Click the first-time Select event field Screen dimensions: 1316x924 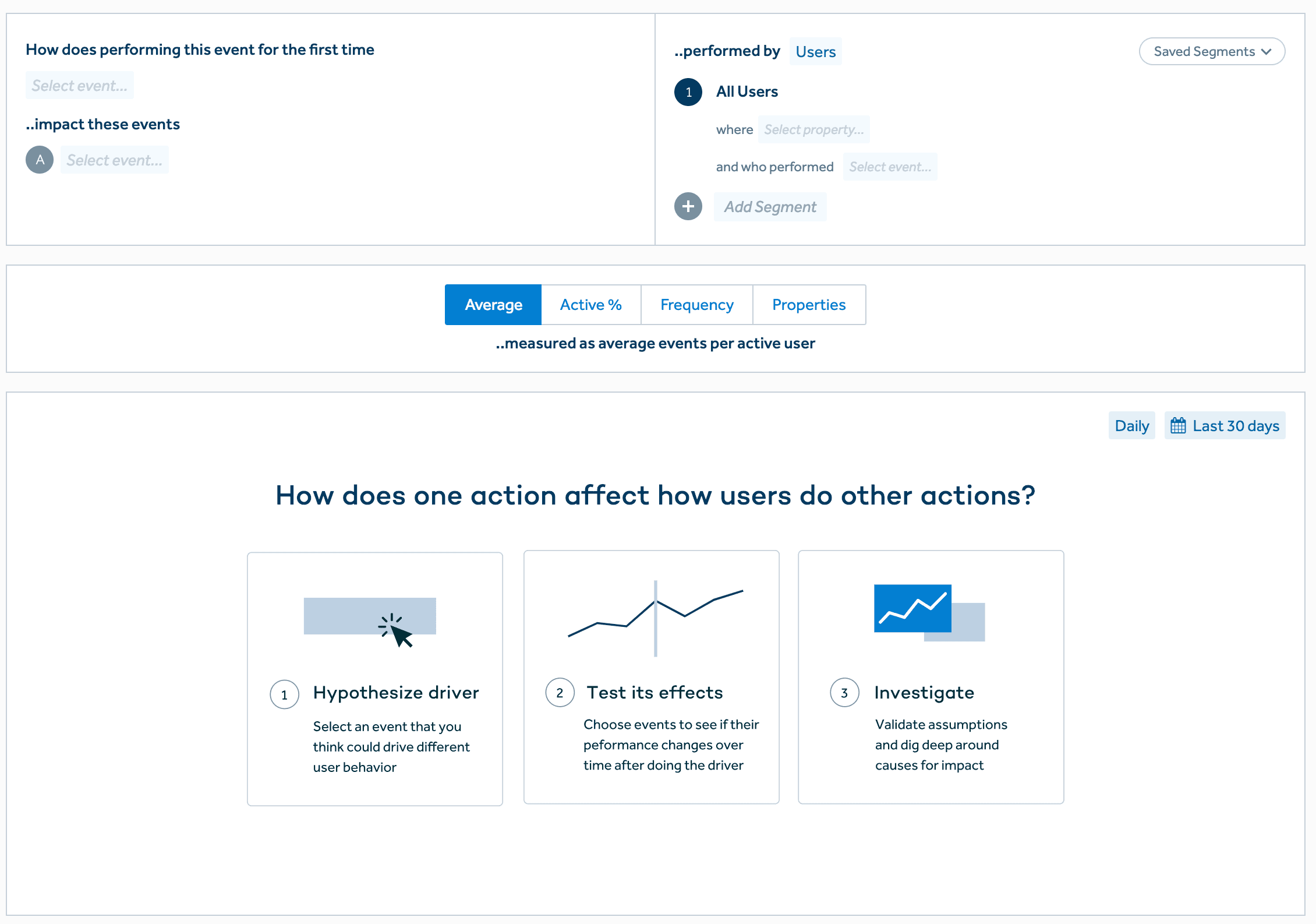point(79,85)
